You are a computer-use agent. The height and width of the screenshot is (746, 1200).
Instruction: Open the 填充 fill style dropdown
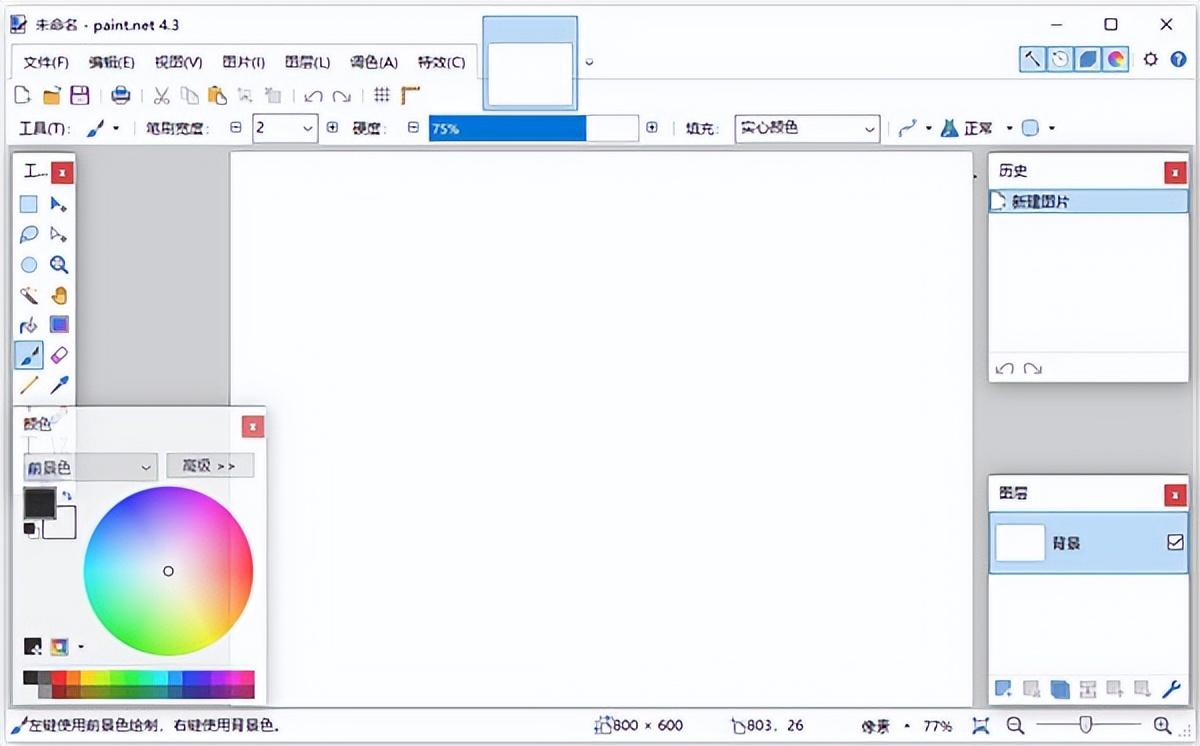click(x=807, y=128)
